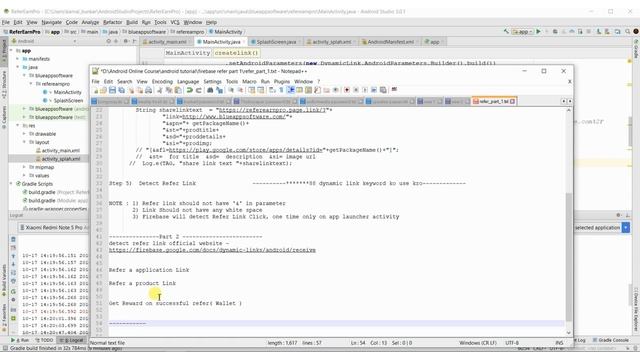Collapse the Gradle Scripts node
Image resolution: width=640 pixels, height=360 pixels.
click(x=11, y=184)
